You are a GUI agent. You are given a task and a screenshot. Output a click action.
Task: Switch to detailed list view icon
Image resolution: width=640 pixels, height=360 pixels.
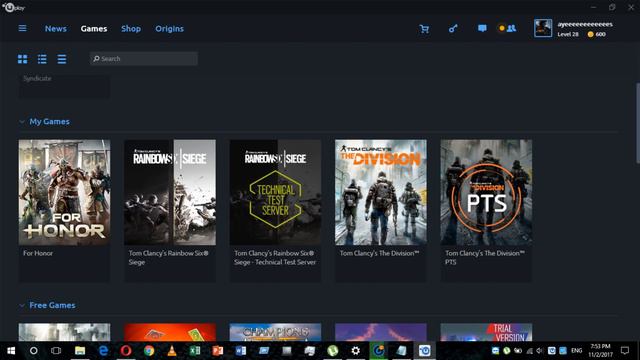(x=42, y=59)
